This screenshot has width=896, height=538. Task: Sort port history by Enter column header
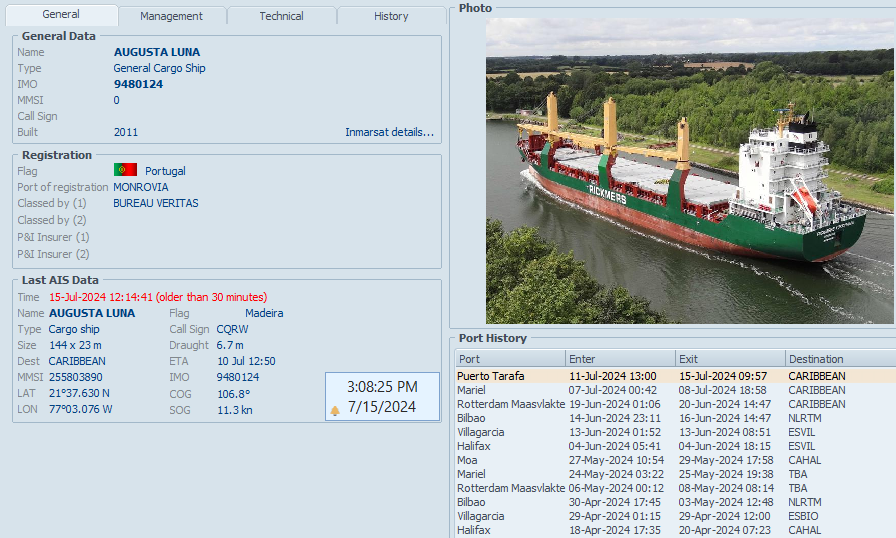coord(621,359)
